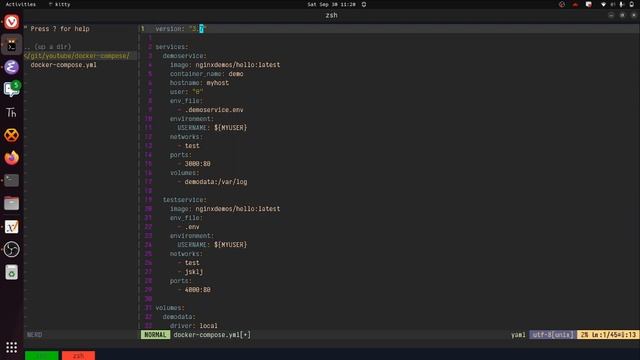Close the zsh terminal window
This screenshot has width=640, height=360.
(x=633, y=15)
